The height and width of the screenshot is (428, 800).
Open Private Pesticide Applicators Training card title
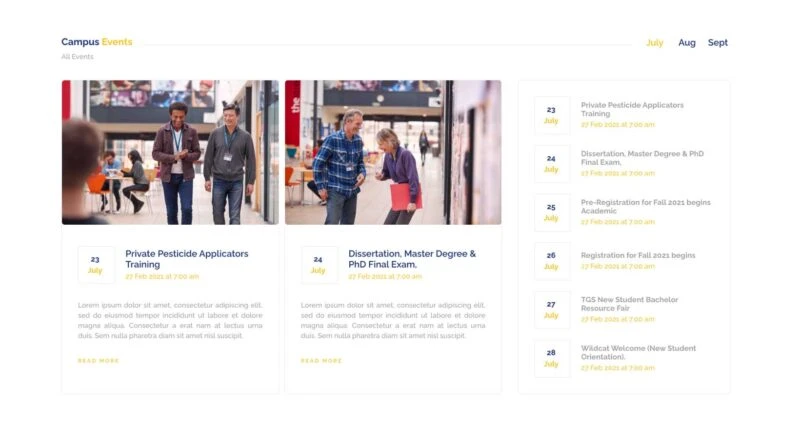(x=187, y=259)
